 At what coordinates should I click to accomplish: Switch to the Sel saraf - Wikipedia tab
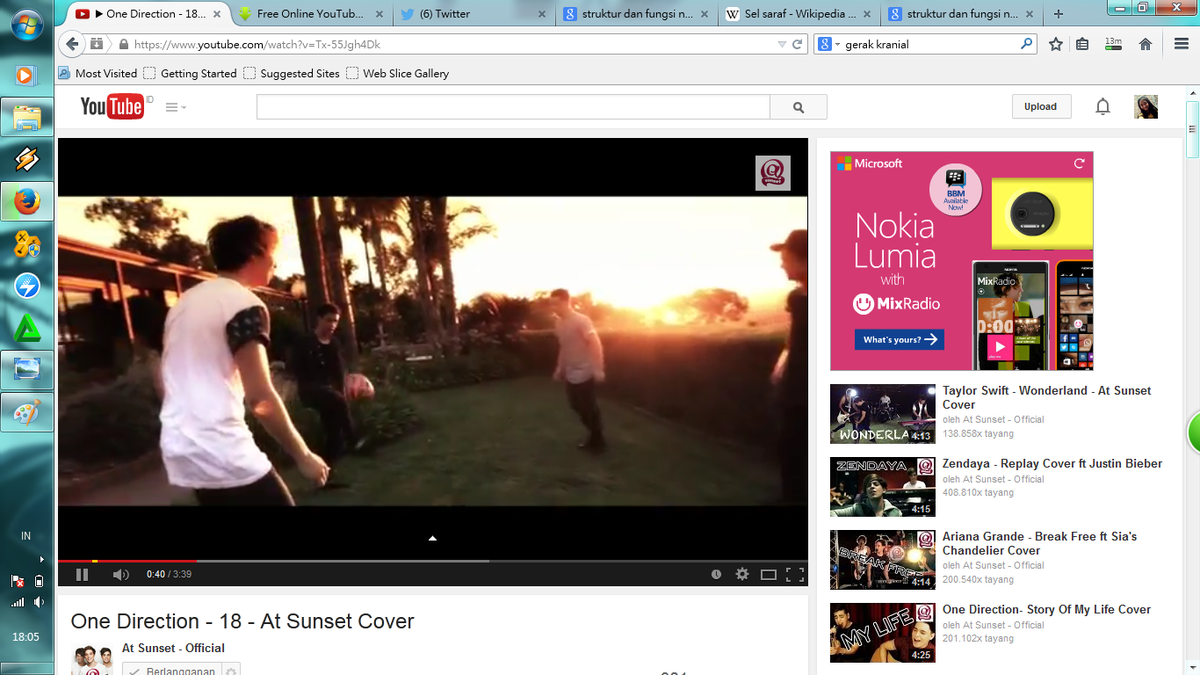coord(800,14)
